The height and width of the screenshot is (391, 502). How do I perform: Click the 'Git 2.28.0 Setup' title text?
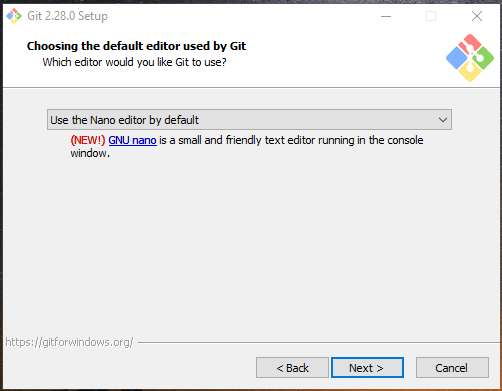(x=67, y=16)
